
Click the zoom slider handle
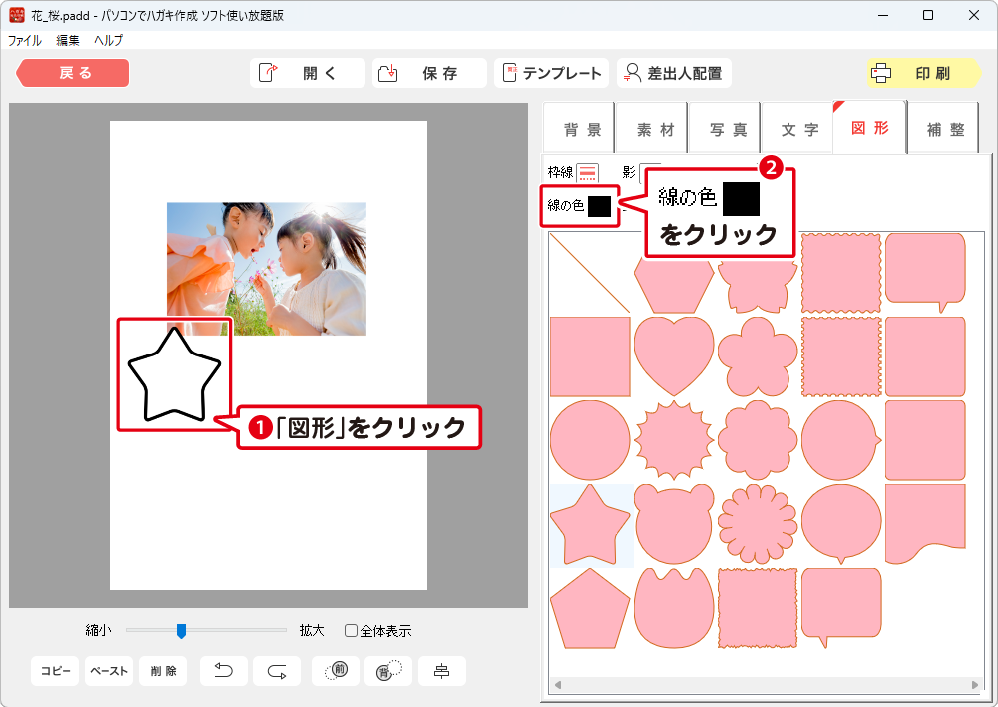coord(181,631)
